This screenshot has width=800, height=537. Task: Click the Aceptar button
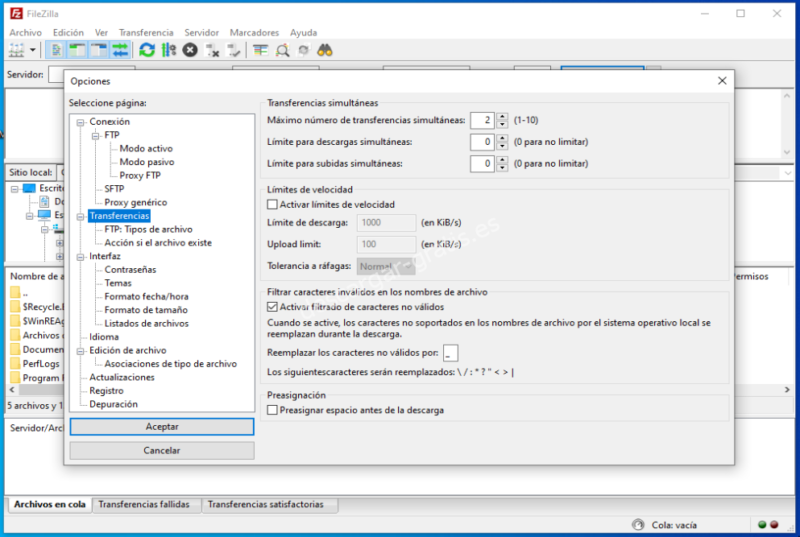162,426
